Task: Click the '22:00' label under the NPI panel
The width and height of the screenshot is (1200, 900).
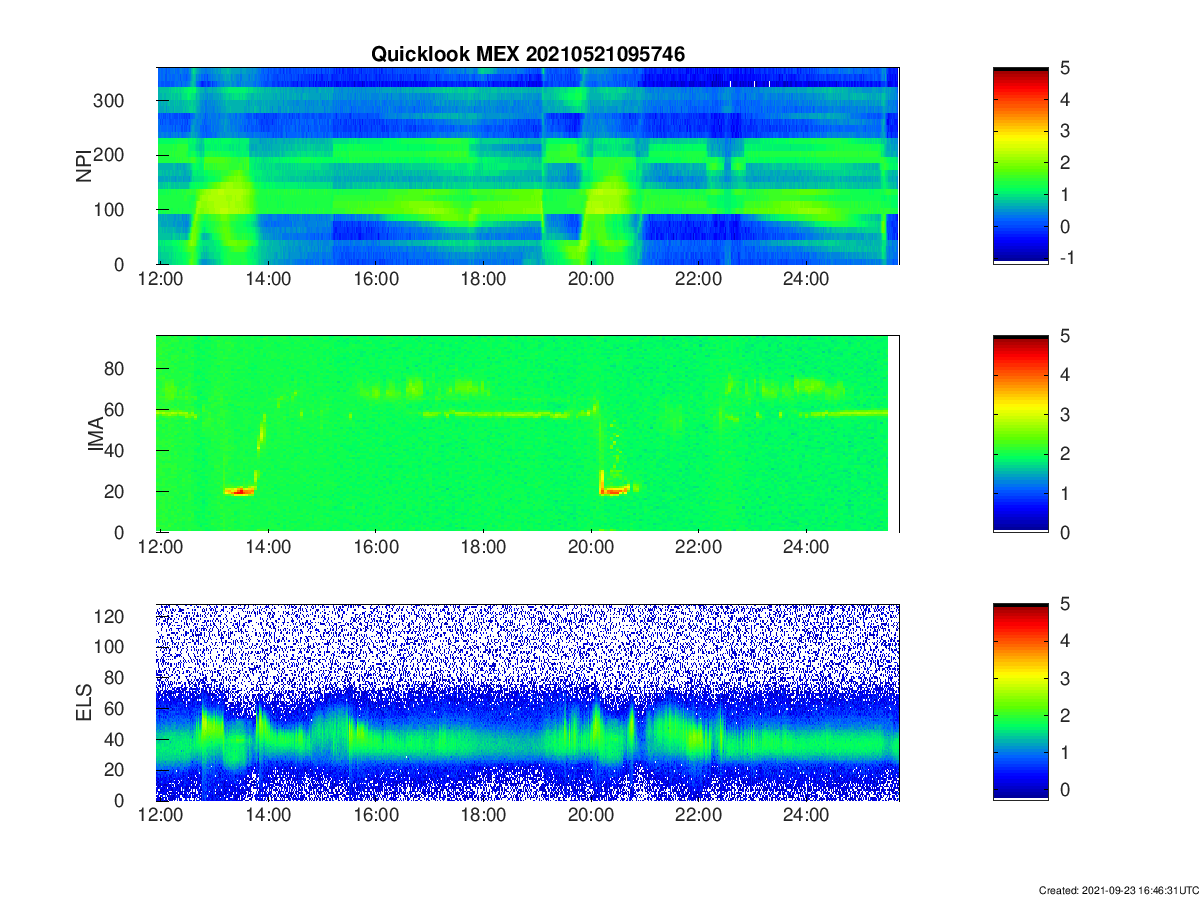Action: (x=698, y=280)
